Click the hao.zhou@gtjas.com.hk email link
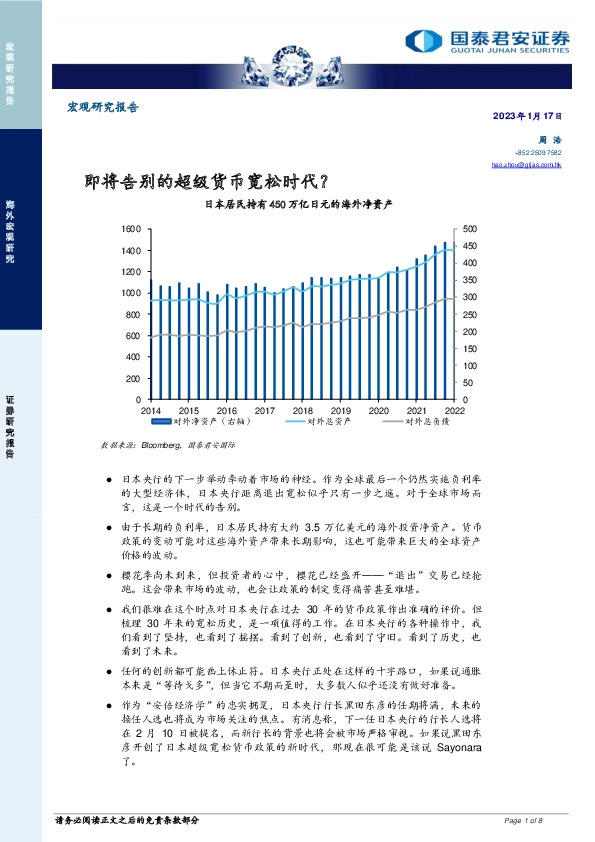Screen dimensions: 595x842 coord(526,165)
